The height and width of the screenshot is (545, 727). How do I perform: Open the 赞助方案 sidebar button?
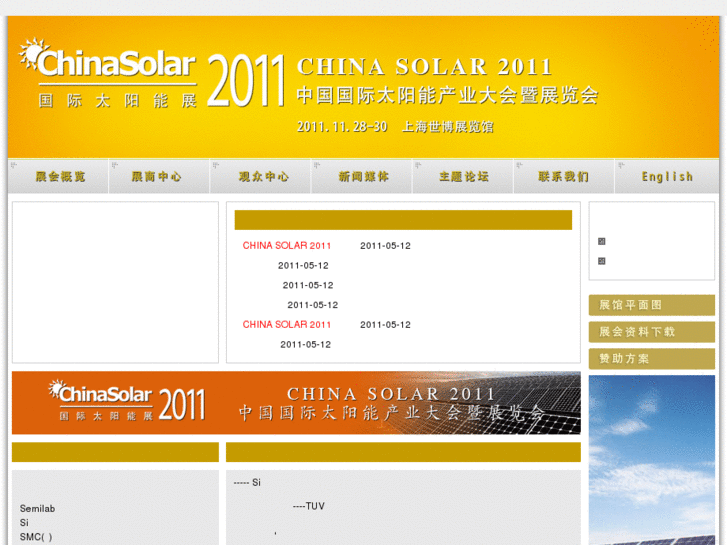(x=651, y=359)
